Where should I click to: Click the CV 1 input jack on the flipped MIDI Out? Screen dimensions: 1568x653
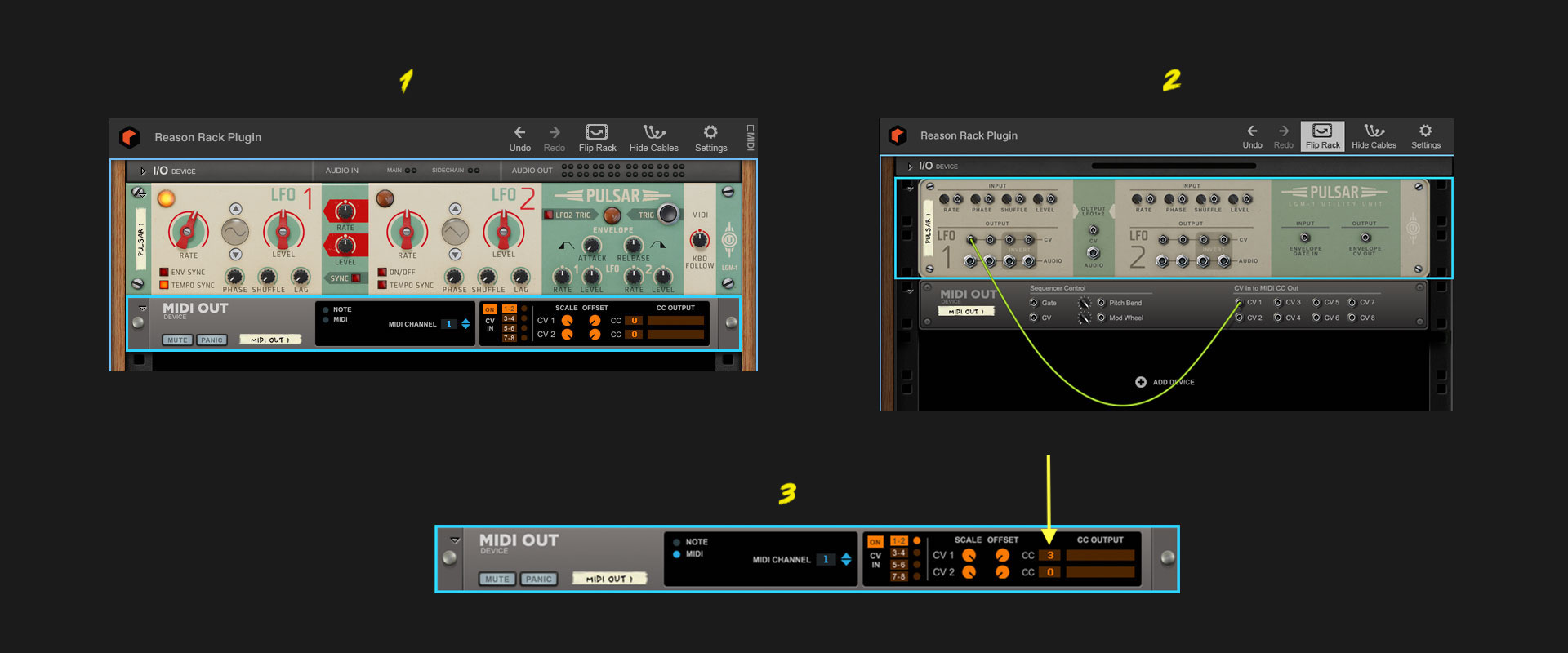(x=1240, y=303)
